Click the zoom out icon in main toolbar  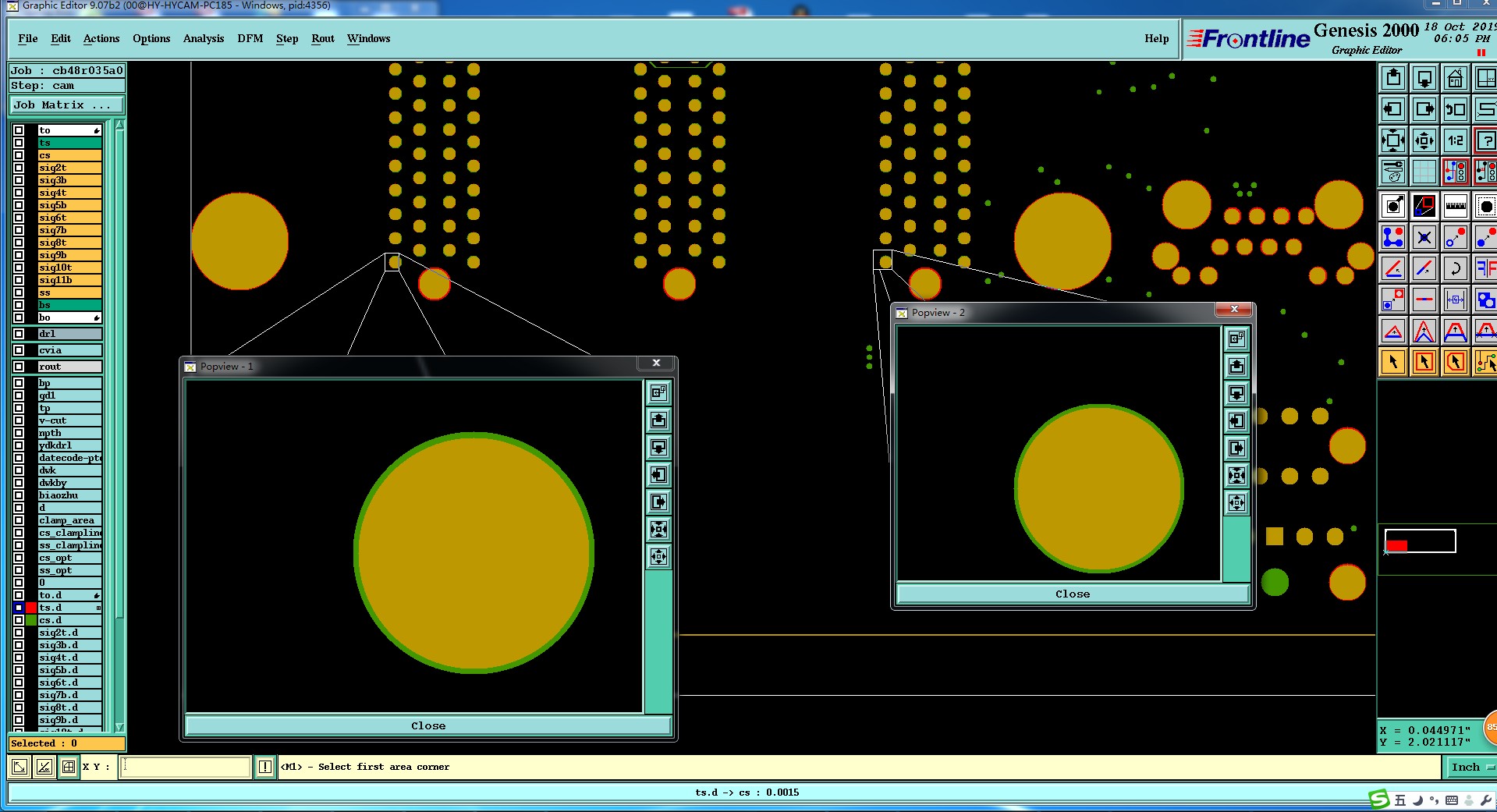click(1424, 140)
